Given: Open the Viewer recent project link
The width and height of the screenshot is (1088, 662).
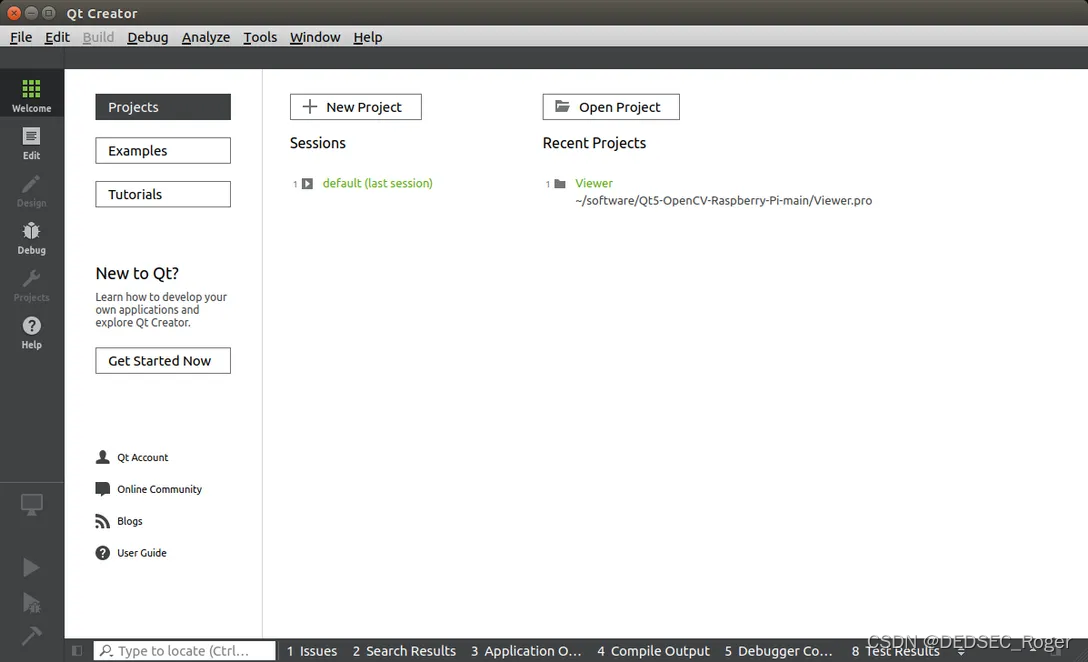Looking at the screenshot, I should click(x=594, y=183).
